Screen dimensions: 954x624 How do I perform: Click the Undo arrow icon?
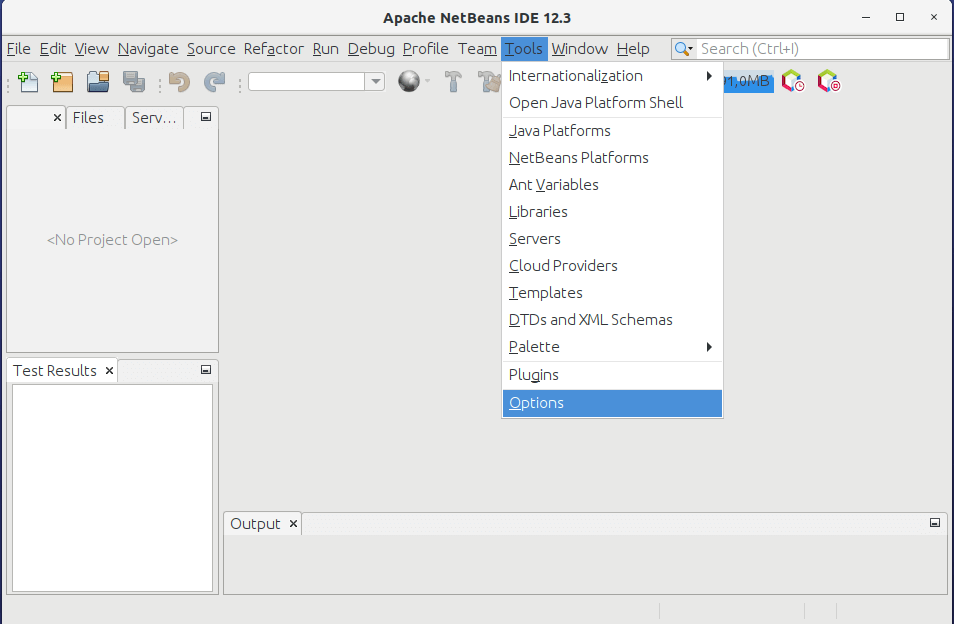point(179,81)
